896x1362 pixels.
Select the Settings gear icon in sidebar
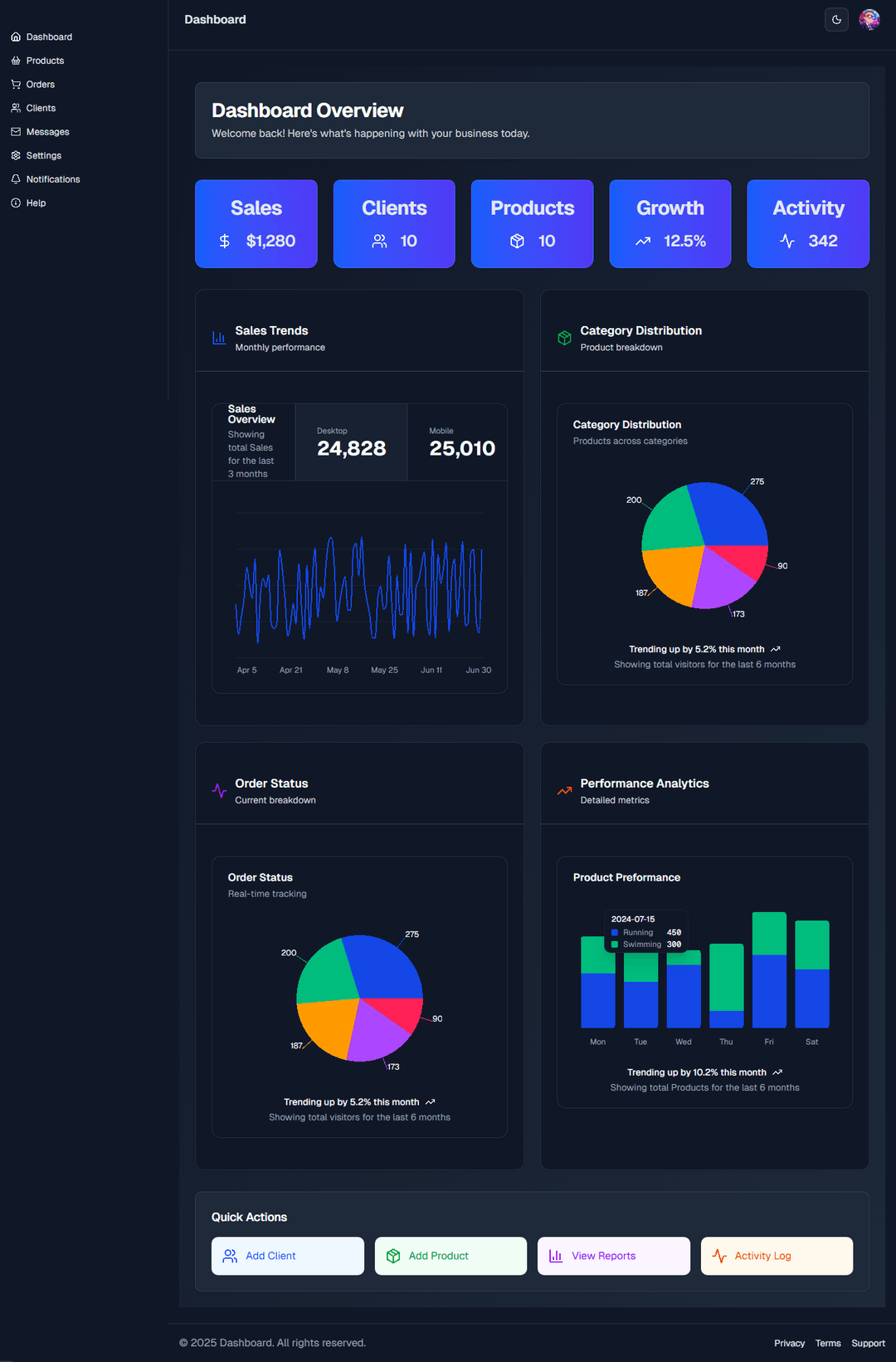(x=16, y=156)
